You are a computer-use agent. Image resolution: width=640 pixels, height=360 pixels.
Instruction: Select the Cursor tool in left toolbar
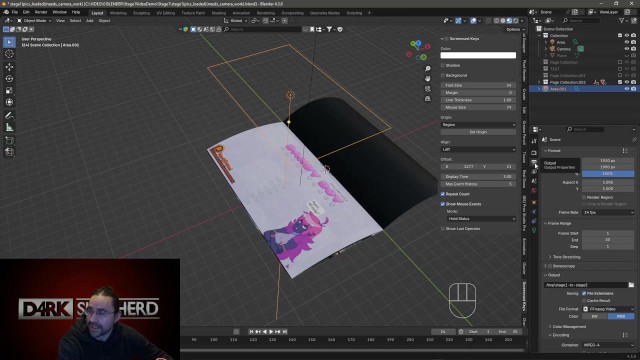(x=9, y=54)
